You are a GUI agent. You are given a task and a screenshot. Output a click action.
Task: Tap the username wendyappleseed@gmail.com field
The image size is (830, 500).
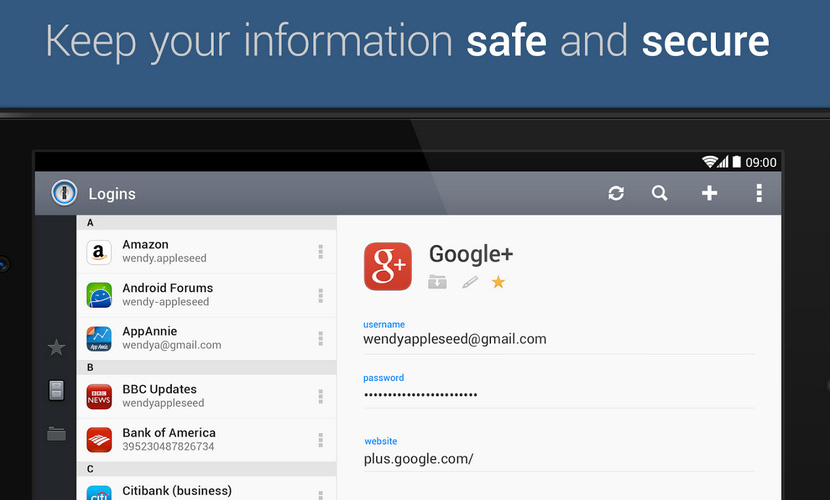pos(559,339)
